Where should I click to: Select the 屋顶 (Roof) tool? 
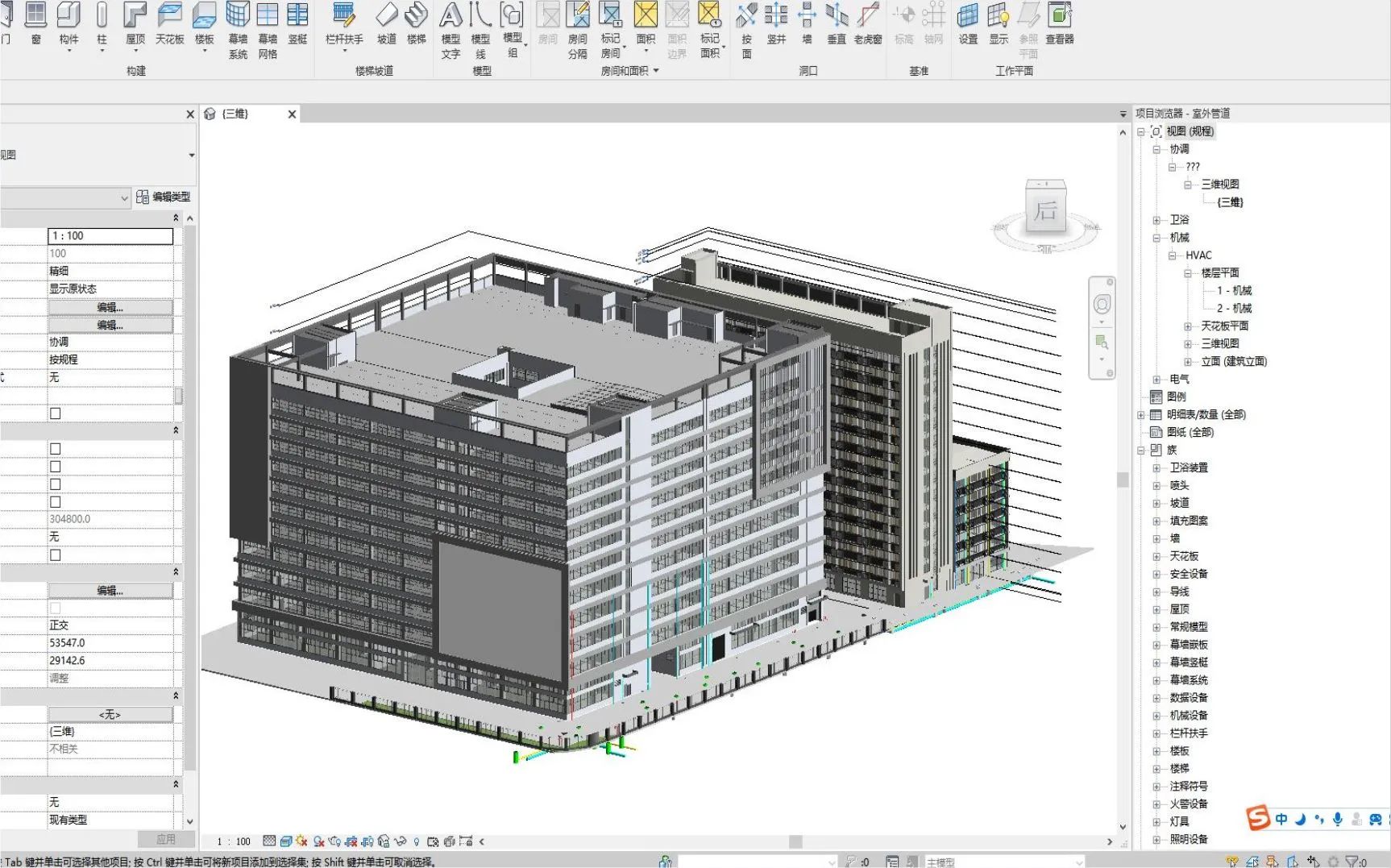click(x=135, y=24)
